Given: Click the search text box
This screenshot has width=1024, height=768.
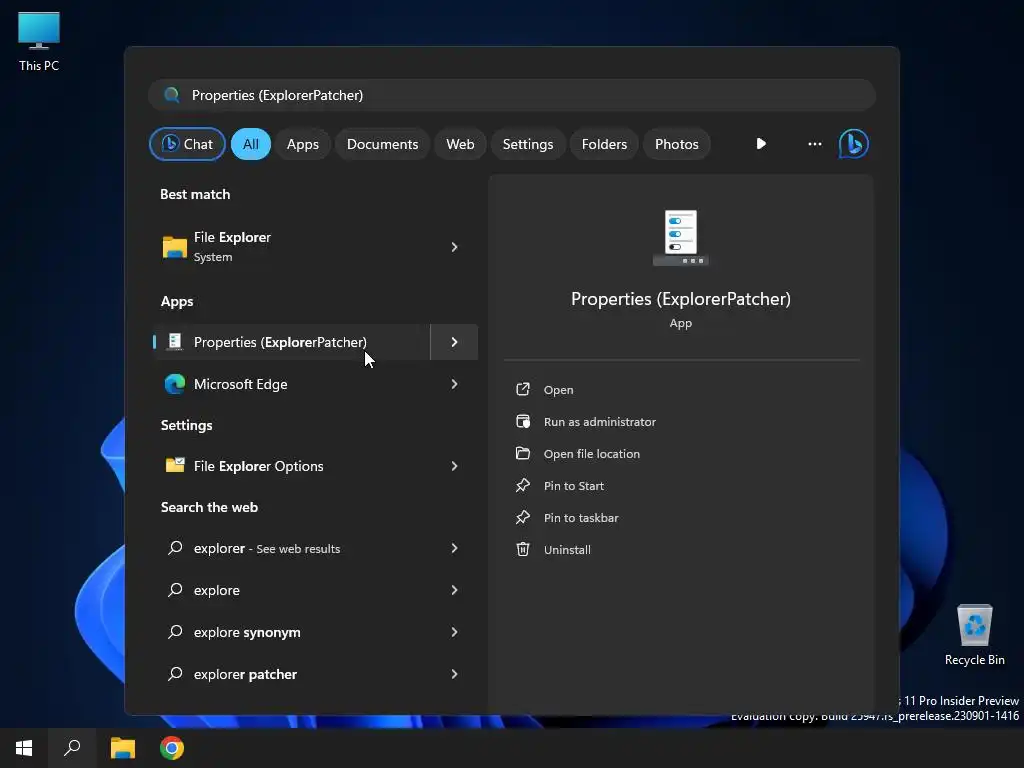Looking at the screenshot, I should (512, 95).
